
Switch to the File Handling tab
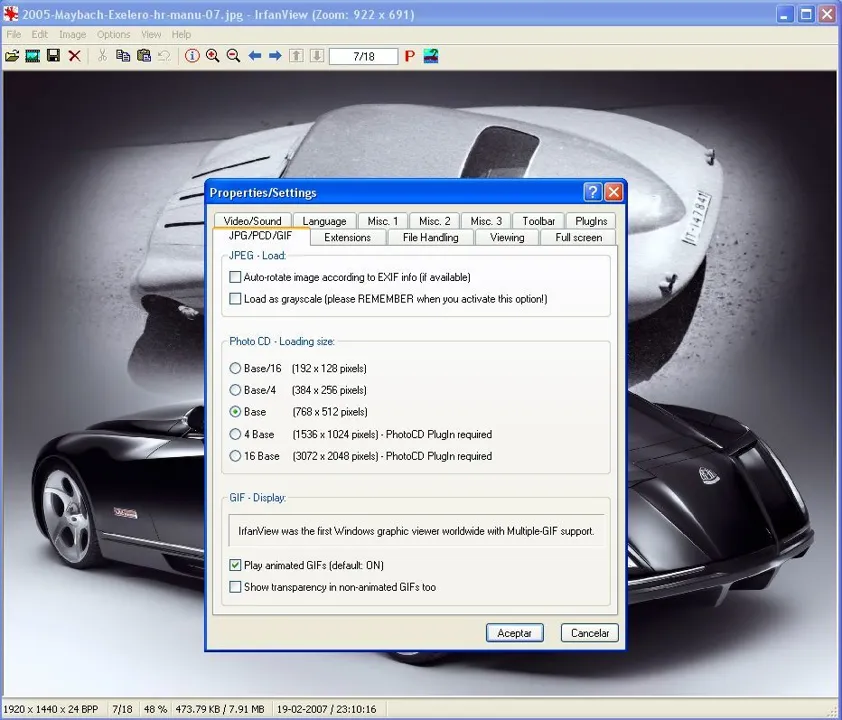[430, 237]
